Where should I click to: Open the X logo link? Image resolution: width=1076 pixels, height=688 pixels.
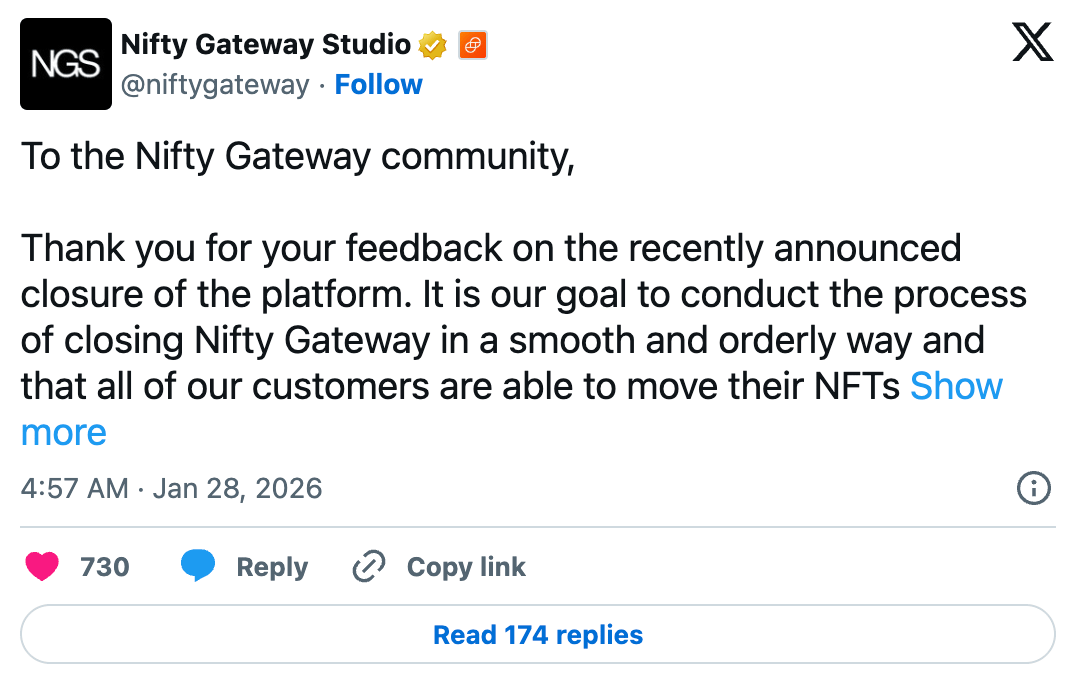click(1032, 44)
